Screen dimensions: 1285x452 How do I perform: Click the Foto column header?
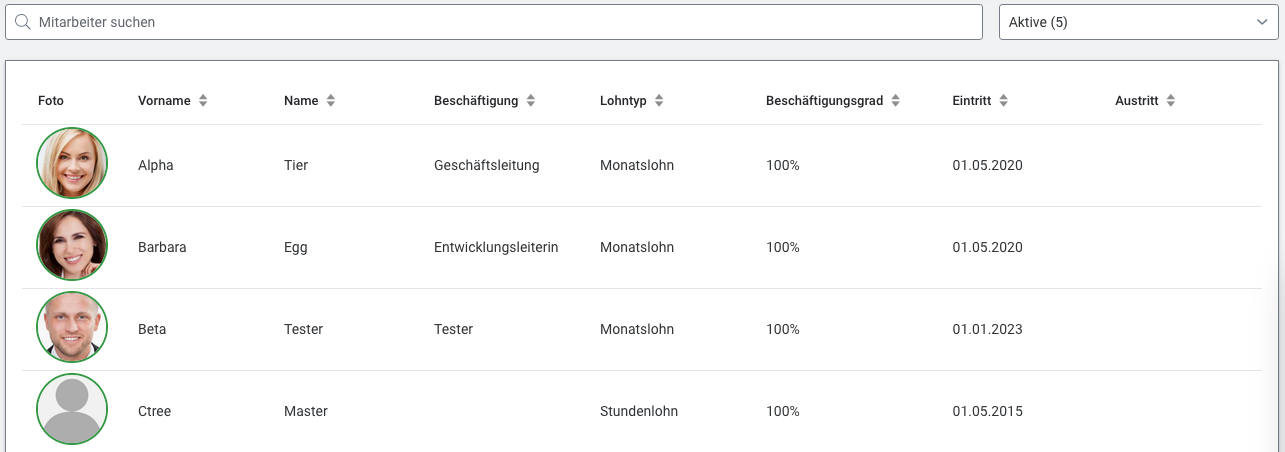51,101
